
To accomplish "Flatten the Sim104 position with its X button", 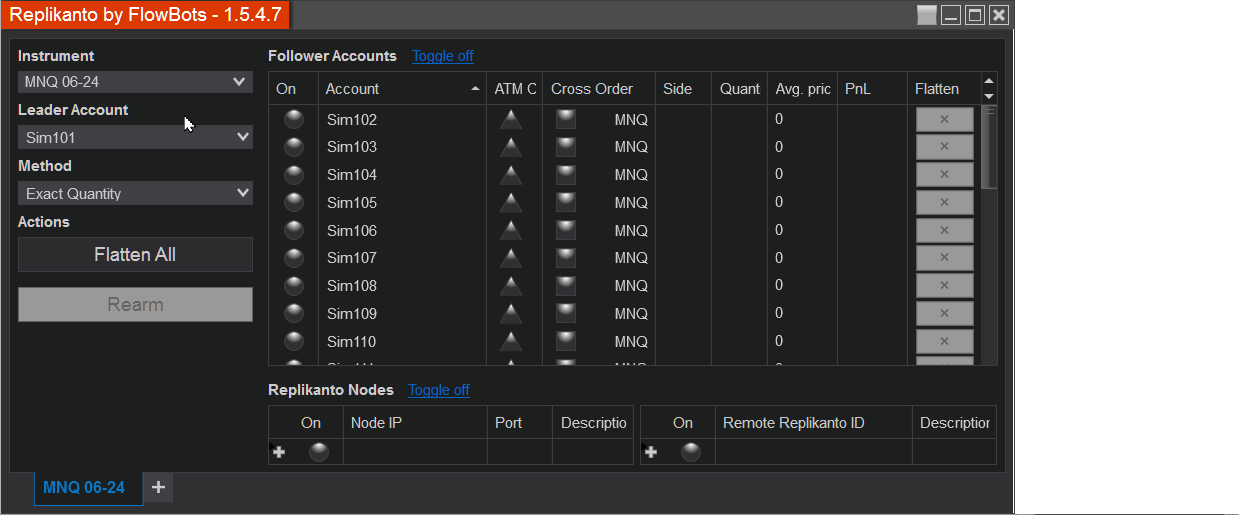I will pos(944,175).
